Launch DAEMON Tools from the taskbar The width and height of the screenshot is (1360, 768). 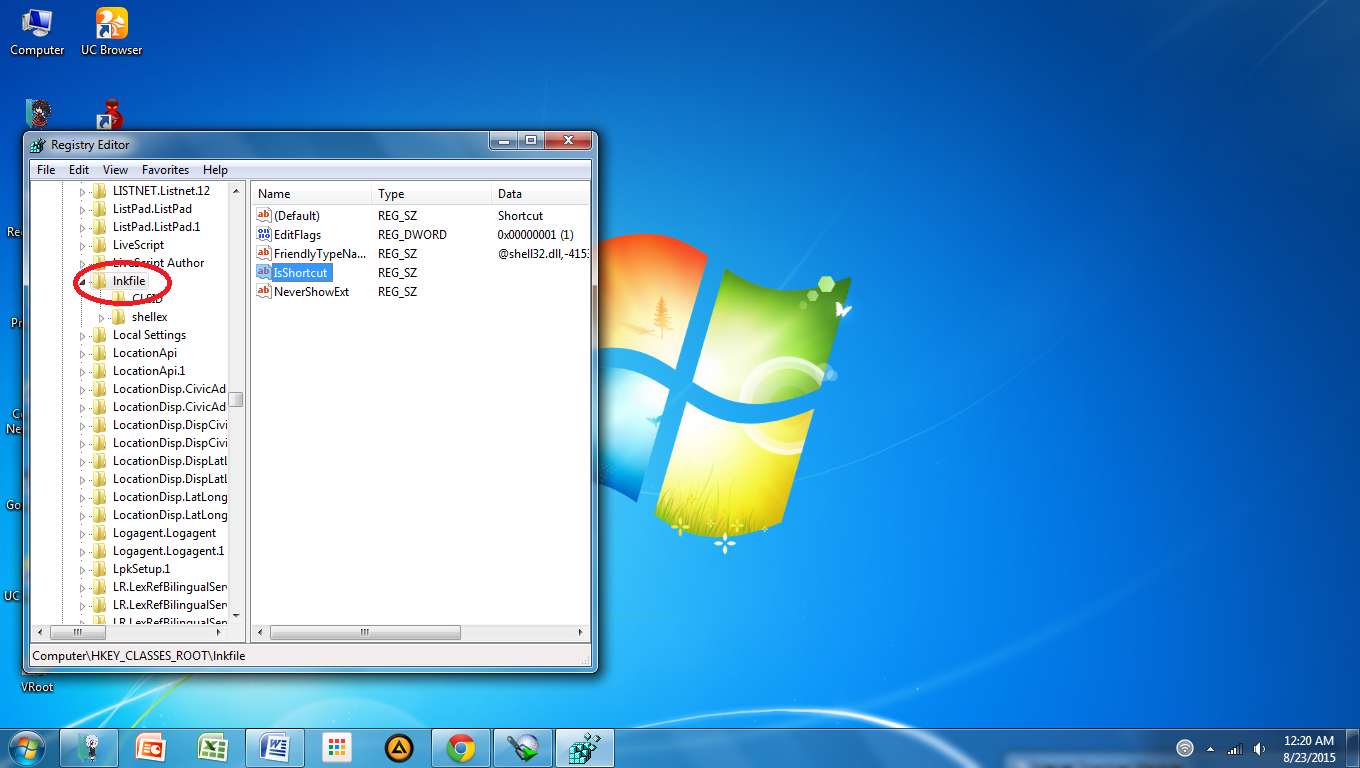(398, 747)
